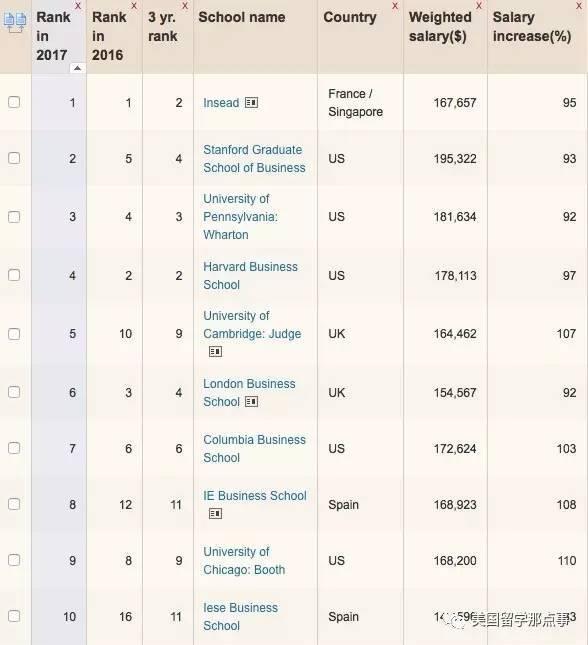This screenshot has width=588, height=645.
Task: Check the box for Harvard Business School row
Action: tap(14, 275)
